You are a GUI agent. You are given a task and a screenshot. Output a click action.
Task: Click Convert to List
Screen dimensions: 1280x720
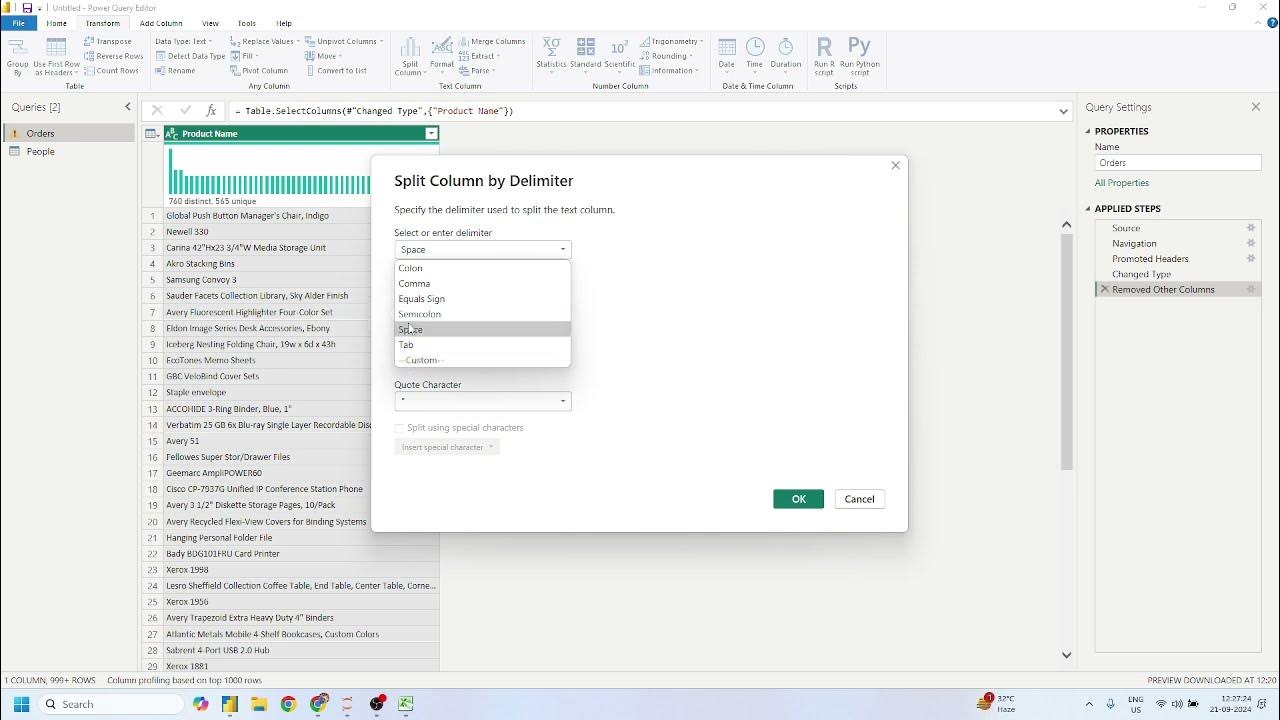pyautogui.click(x=336, y=71)
